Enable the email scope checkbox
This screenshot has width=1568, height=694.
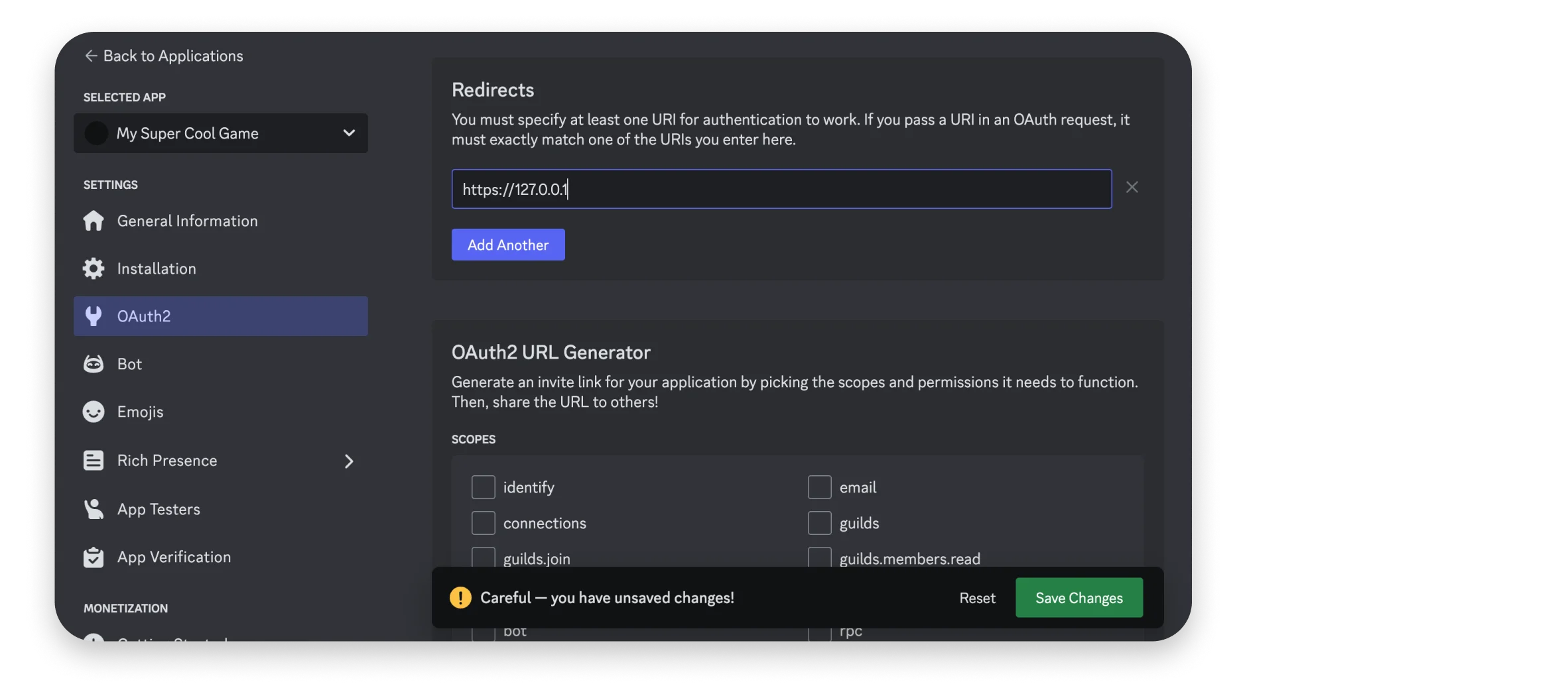tap(820, 487)
